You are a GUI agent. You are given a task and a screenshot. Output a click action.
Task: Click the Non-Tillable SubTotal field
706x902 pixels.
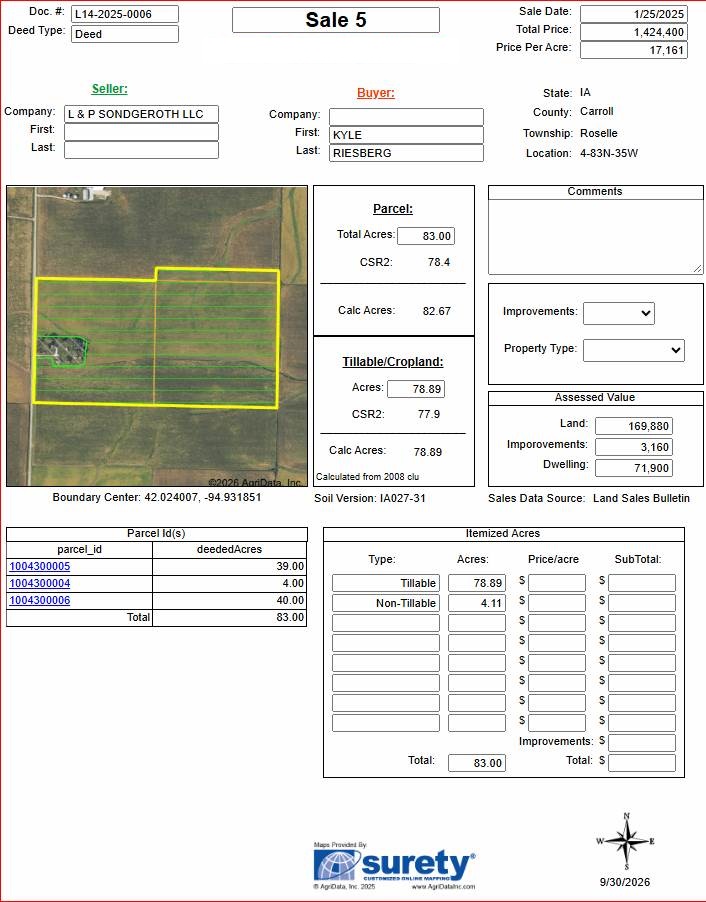coord(642,603)
